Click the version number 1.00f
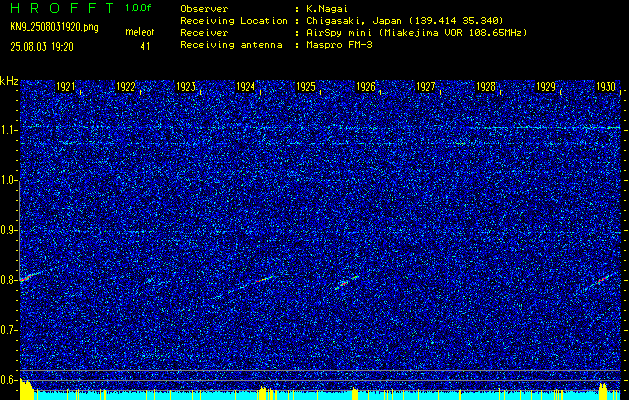This screenshot has height=400, width=629. (x=138, y=8)
